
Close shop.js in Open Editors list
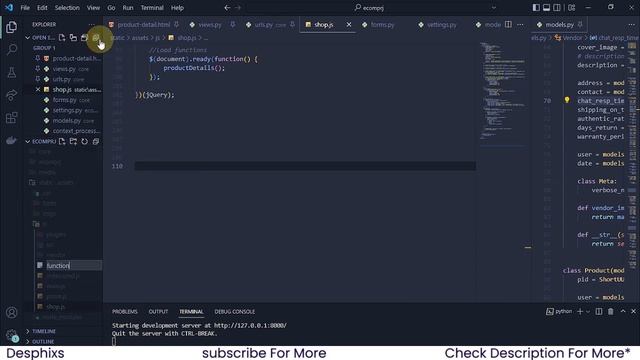coord(38,89)
